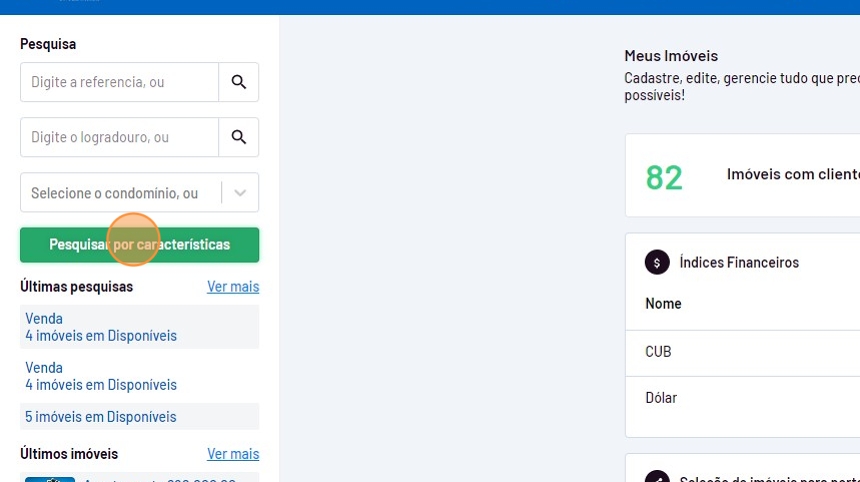Focus the Digite o logradouro input
The width and height of the screenshot is (860, 482).
tap(120, 137)
